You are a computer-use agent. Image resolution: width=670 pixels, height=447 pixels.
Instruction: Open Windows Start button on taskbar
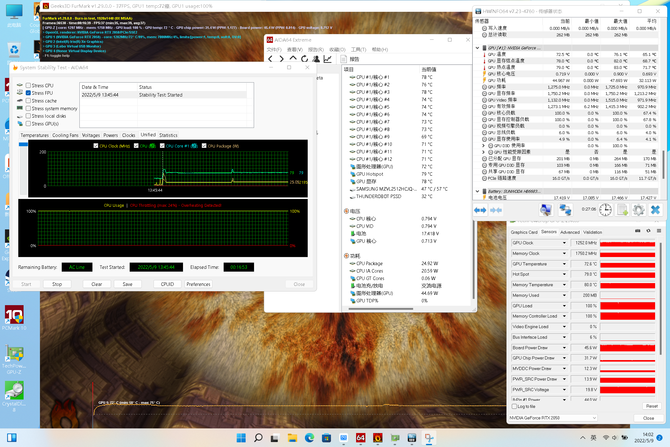(241, 438)
